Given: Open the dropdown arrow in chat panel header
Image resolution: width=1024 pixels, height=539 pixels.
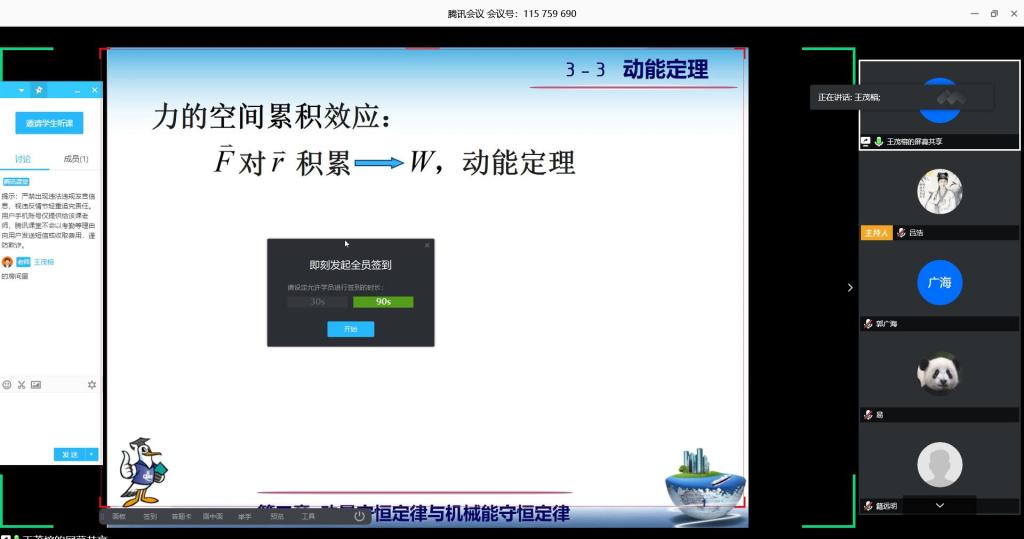Looking at the screenshot, I should coord(22,90).
